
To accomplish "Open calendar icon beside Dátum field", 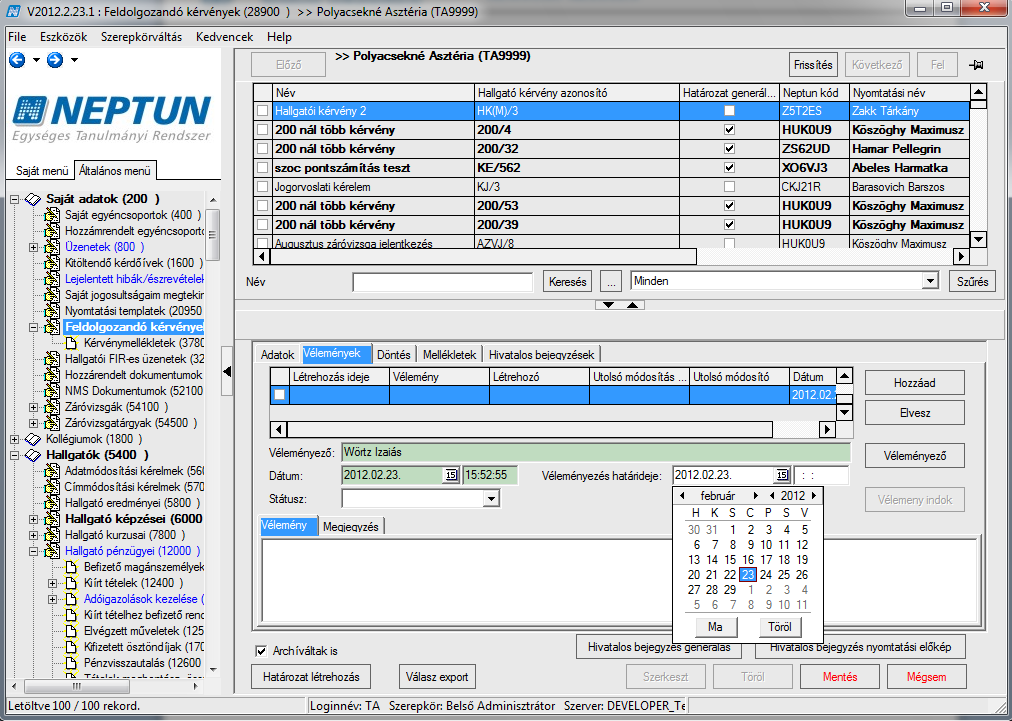I will click(450, 475).
